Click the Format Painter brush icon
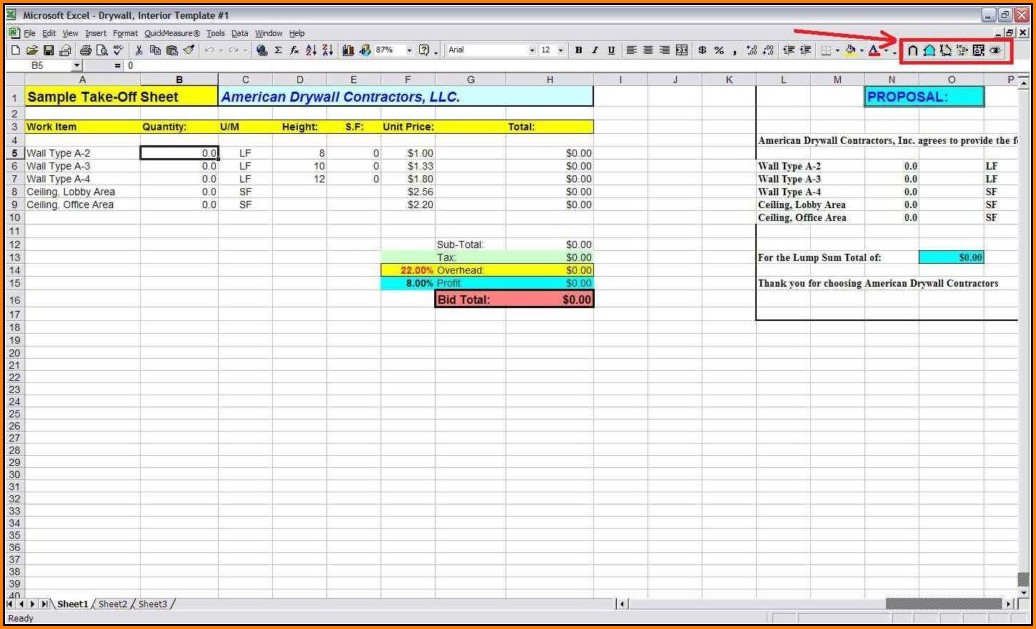Image resolution: width=1036 pixels, height=629 pixels. point(189,50)
